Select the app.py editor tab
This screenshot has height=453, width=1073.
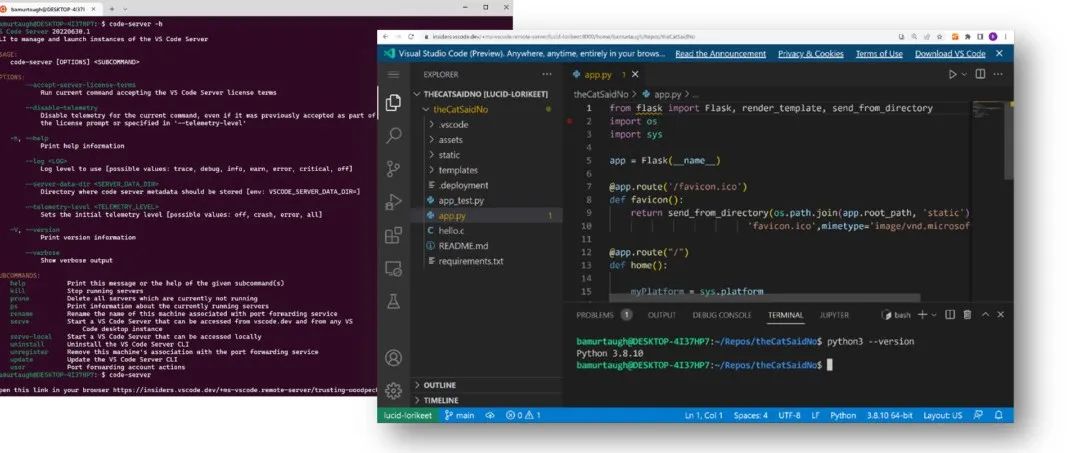[599, 74]
